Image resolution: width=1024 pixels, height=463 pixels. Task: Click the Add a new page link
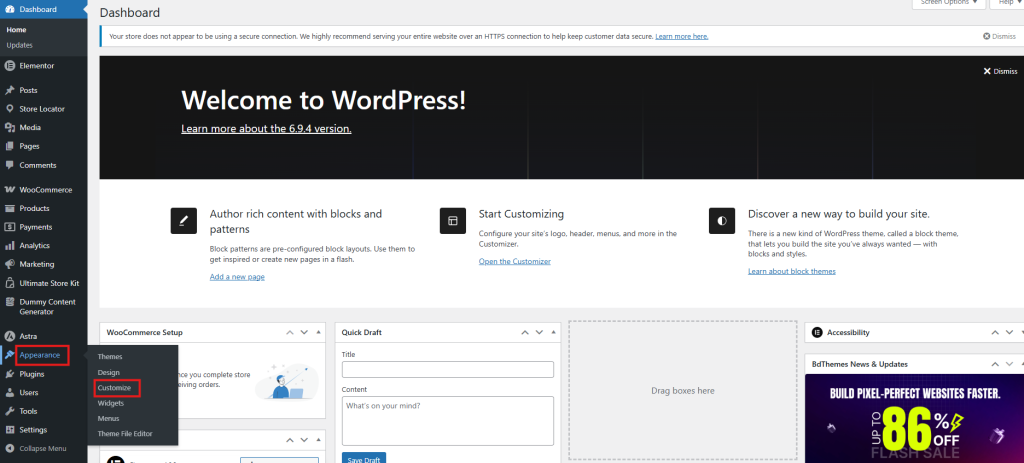[x=237, y=277]
